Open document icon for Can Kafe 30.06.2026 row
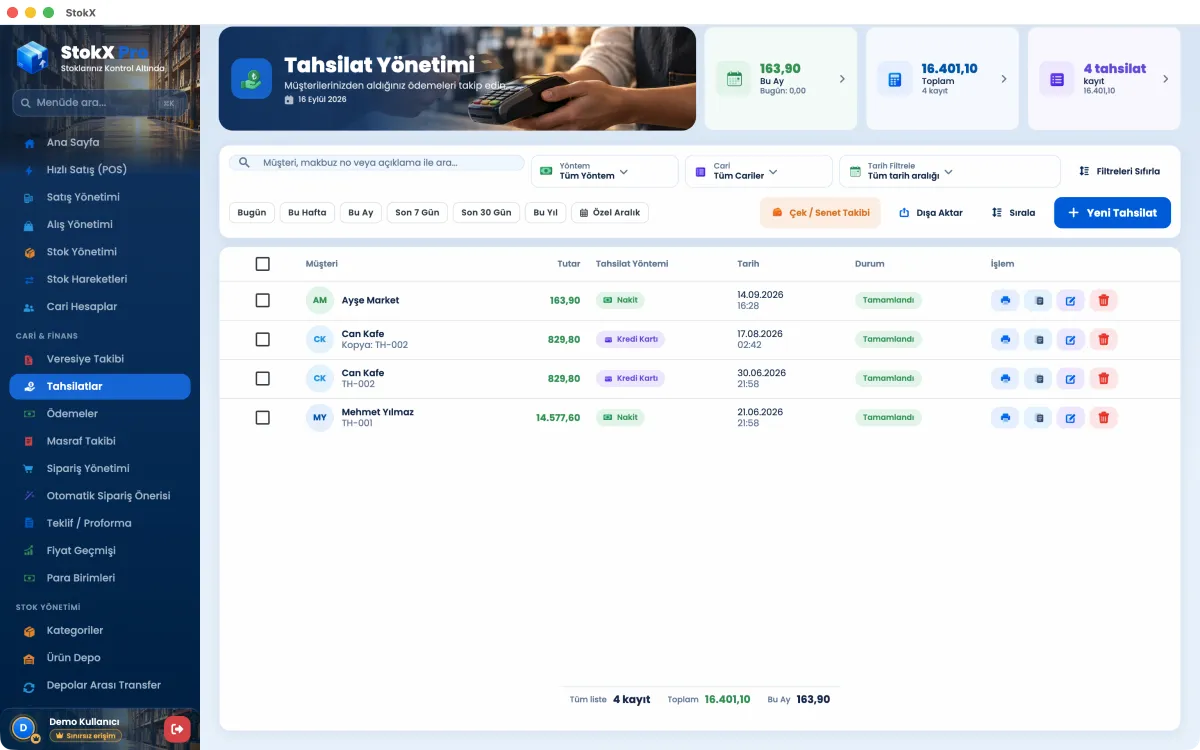The image size is (1200, 750). (x=1038, y=378)
